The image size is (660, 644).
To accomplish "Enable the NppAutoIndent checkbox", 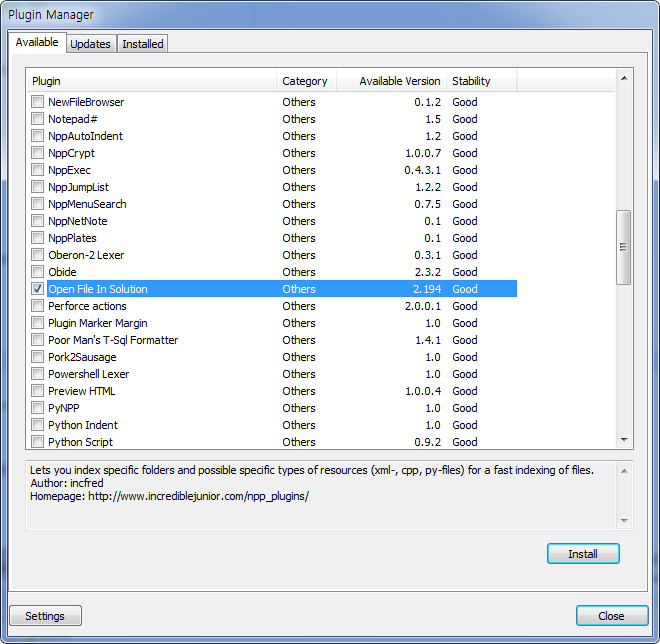I will (x=37, y=136).
